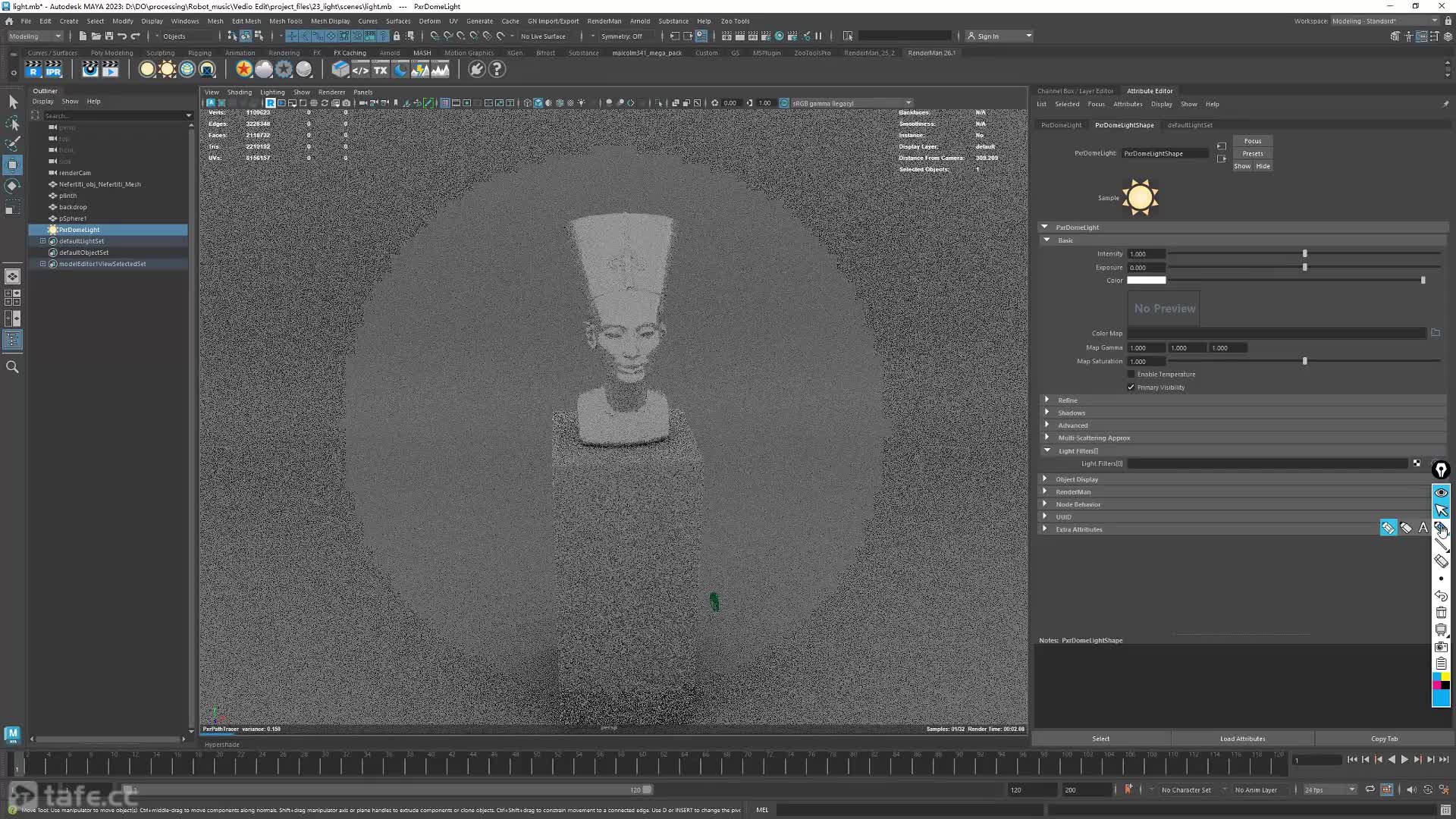Click the TX texture manager shelf icon
The image size is (1456, 819).
pyautogui.click(x=381, y=70)
